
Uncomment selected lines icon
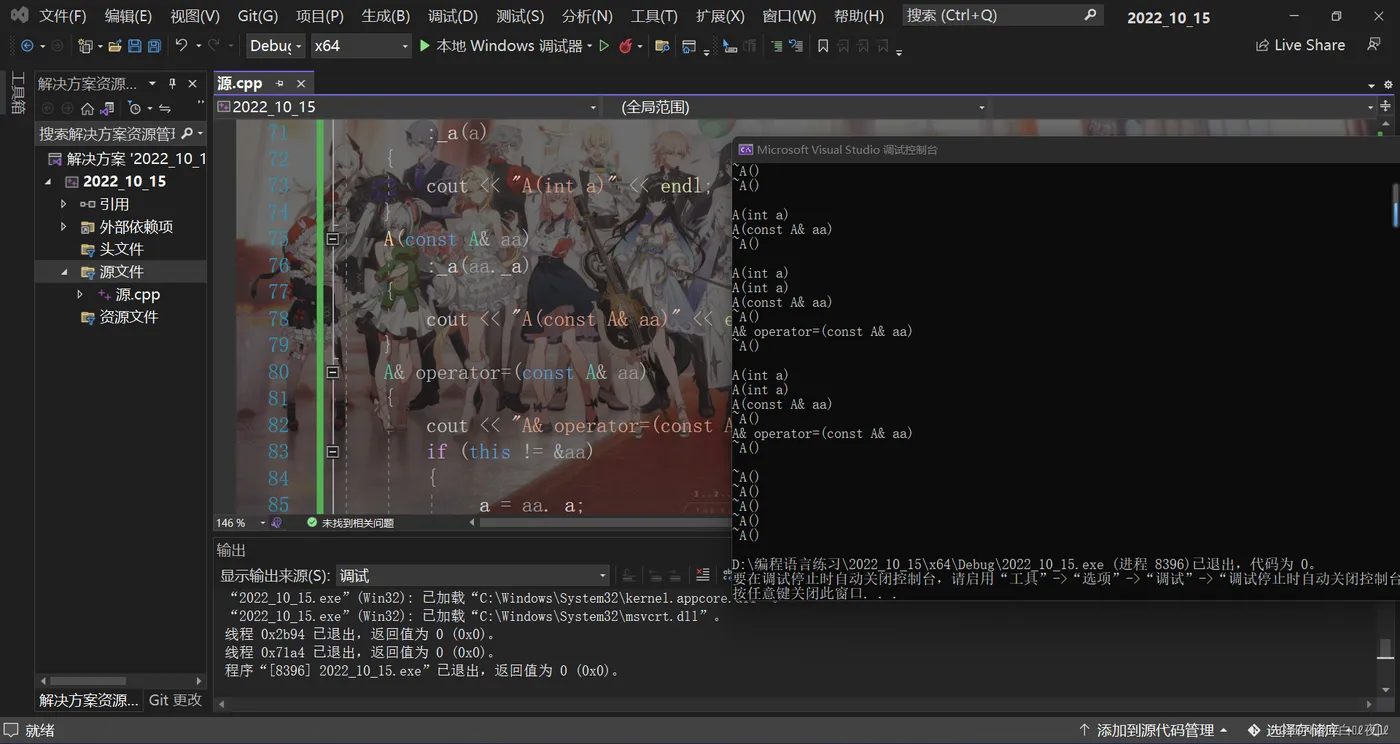[x=796, y=46]
